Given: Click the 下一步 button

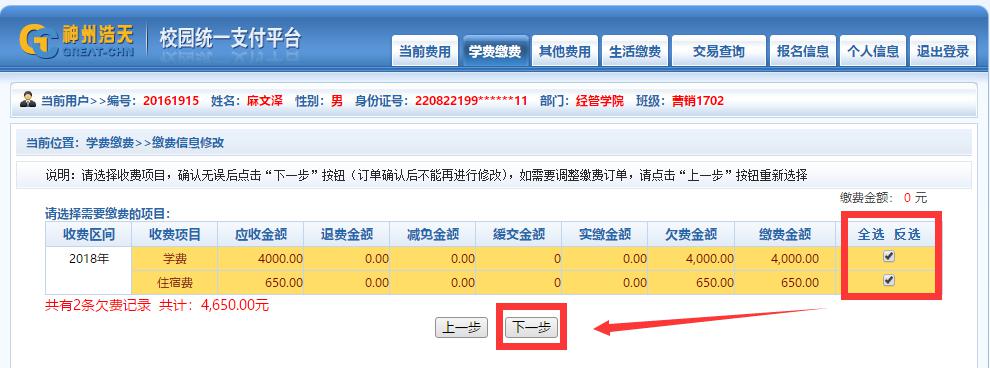Looking at the screenshot, I should point(532,328).
